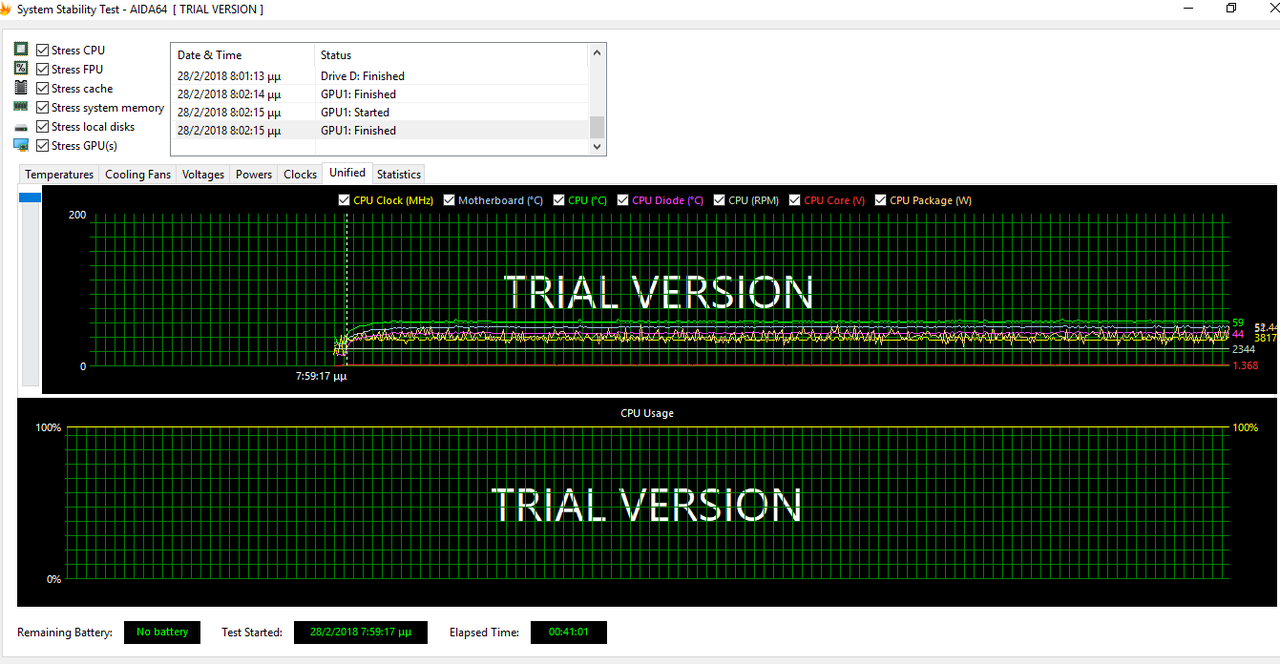Click the 28/2/2018 8:02:14 log timestamp
Screen dimensions: 1280x664
pyautogui.click(x=229, y=94)
